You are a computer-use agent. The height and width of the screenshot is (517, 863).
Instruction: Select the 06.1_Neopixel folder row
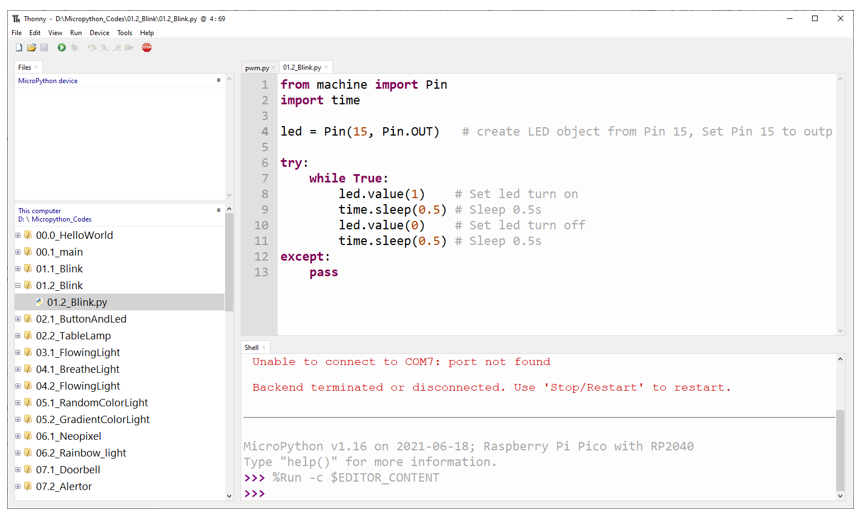(x=119, y=436)
